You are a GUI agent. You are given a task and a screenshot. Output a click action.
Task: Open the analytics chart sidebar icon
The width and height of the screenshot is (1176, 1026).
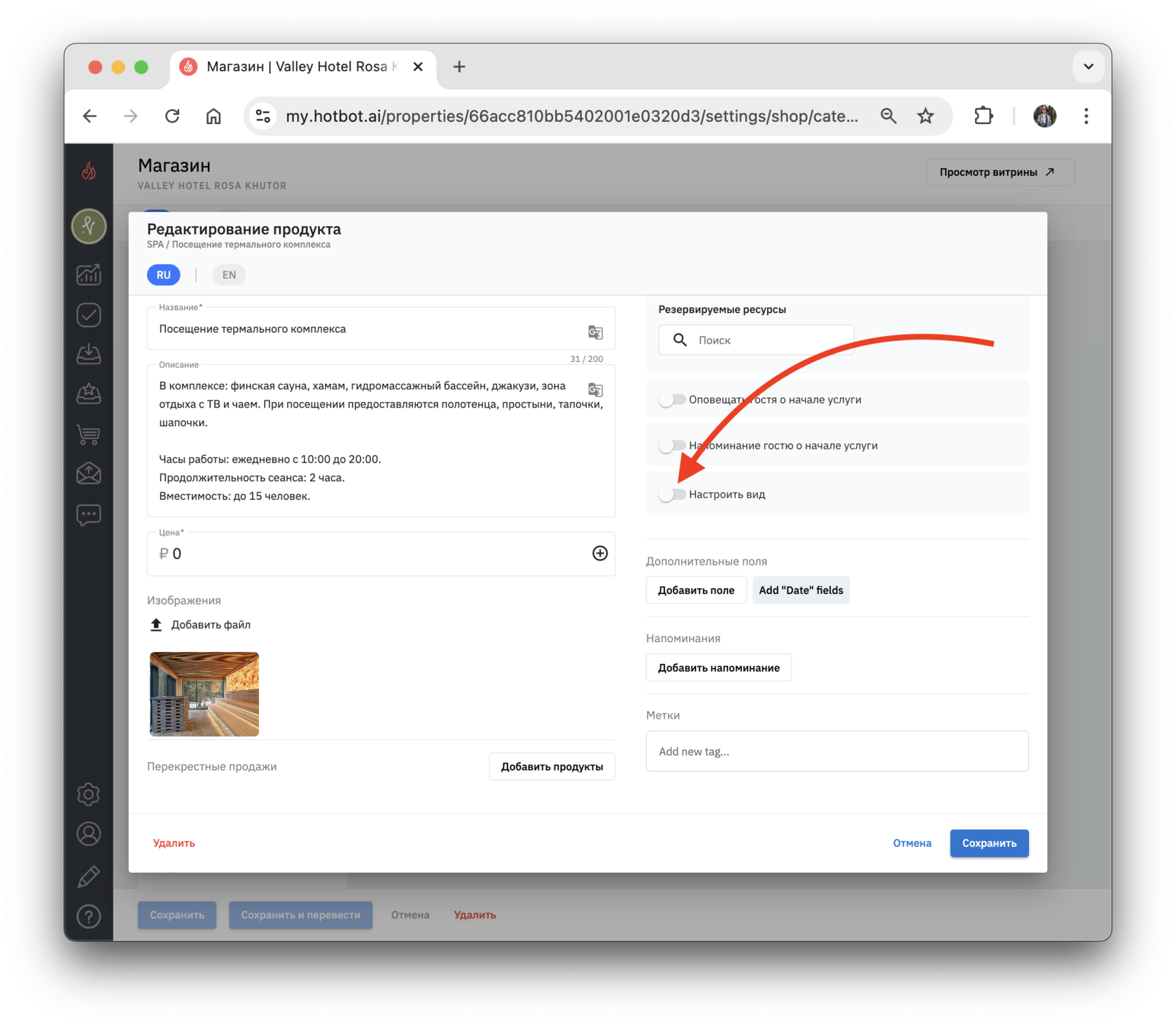89,274
